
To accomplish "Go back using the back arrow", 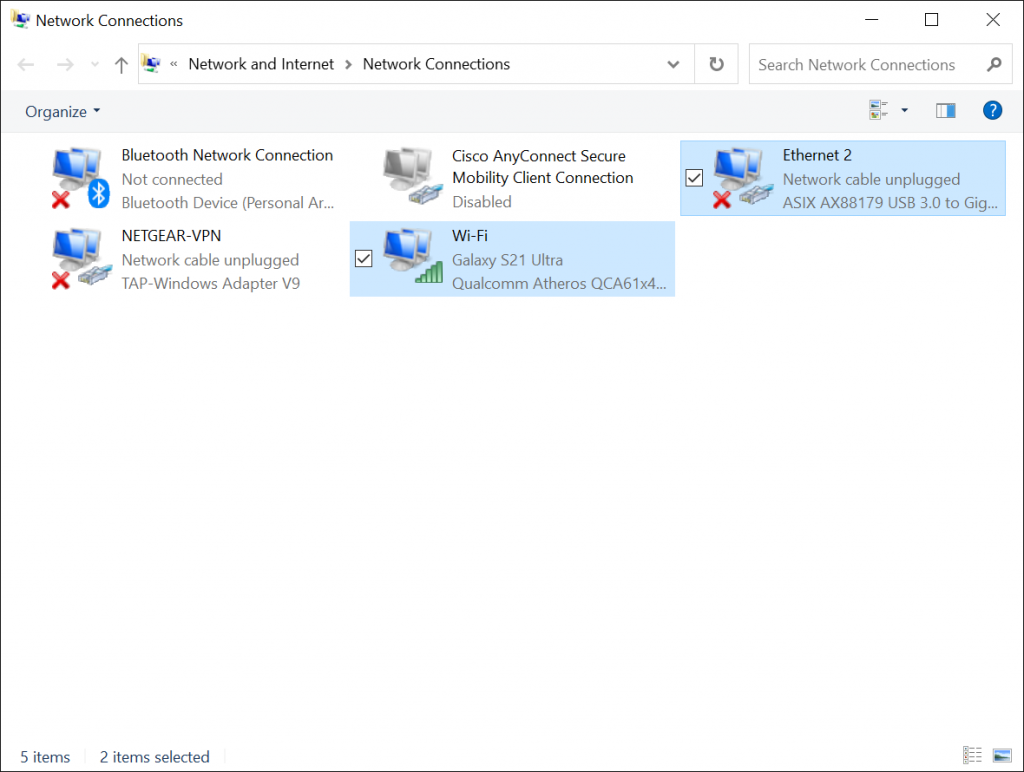I will pos(26,64).
